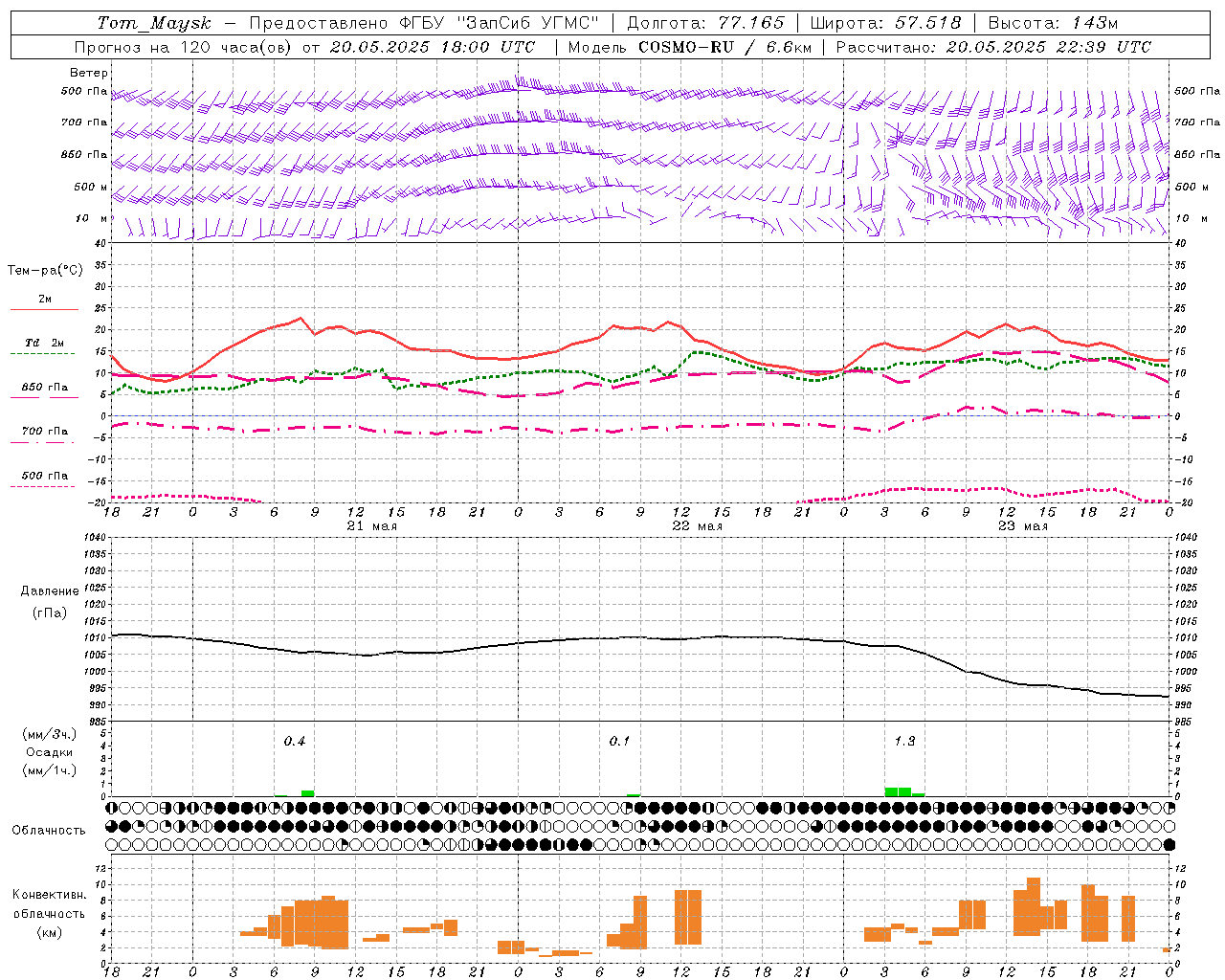Click the 22 мая date label

click(698, 526)
